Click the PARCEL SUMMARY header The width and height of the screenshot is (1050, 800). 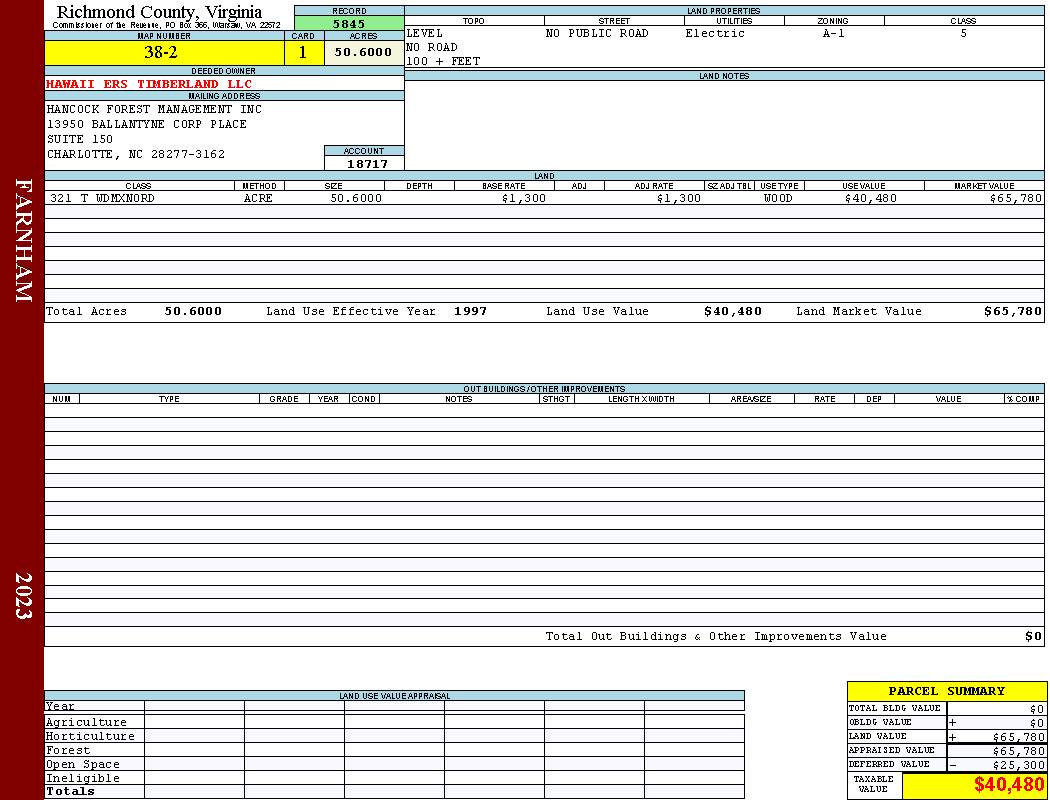(x=947, y=691)
